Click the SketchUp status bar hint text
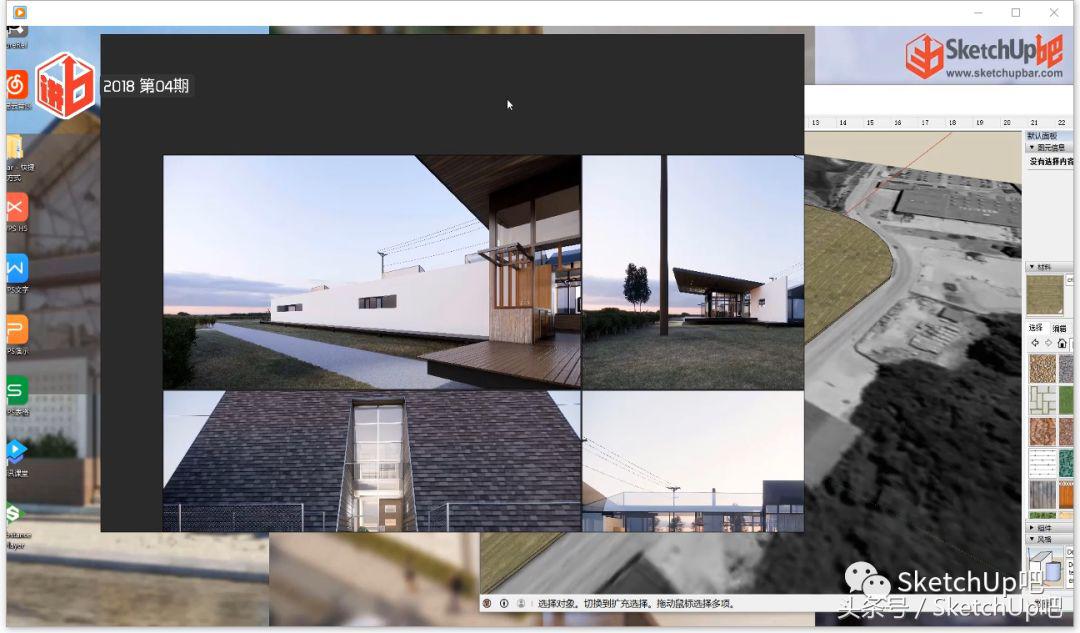1080x633 pixels. pos(635,603)
